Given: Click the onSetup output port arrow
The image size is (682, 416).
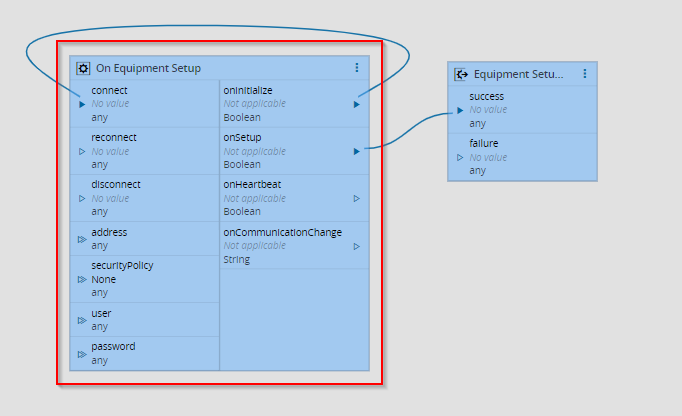Looking at the screenshot, I should point(357,151).
